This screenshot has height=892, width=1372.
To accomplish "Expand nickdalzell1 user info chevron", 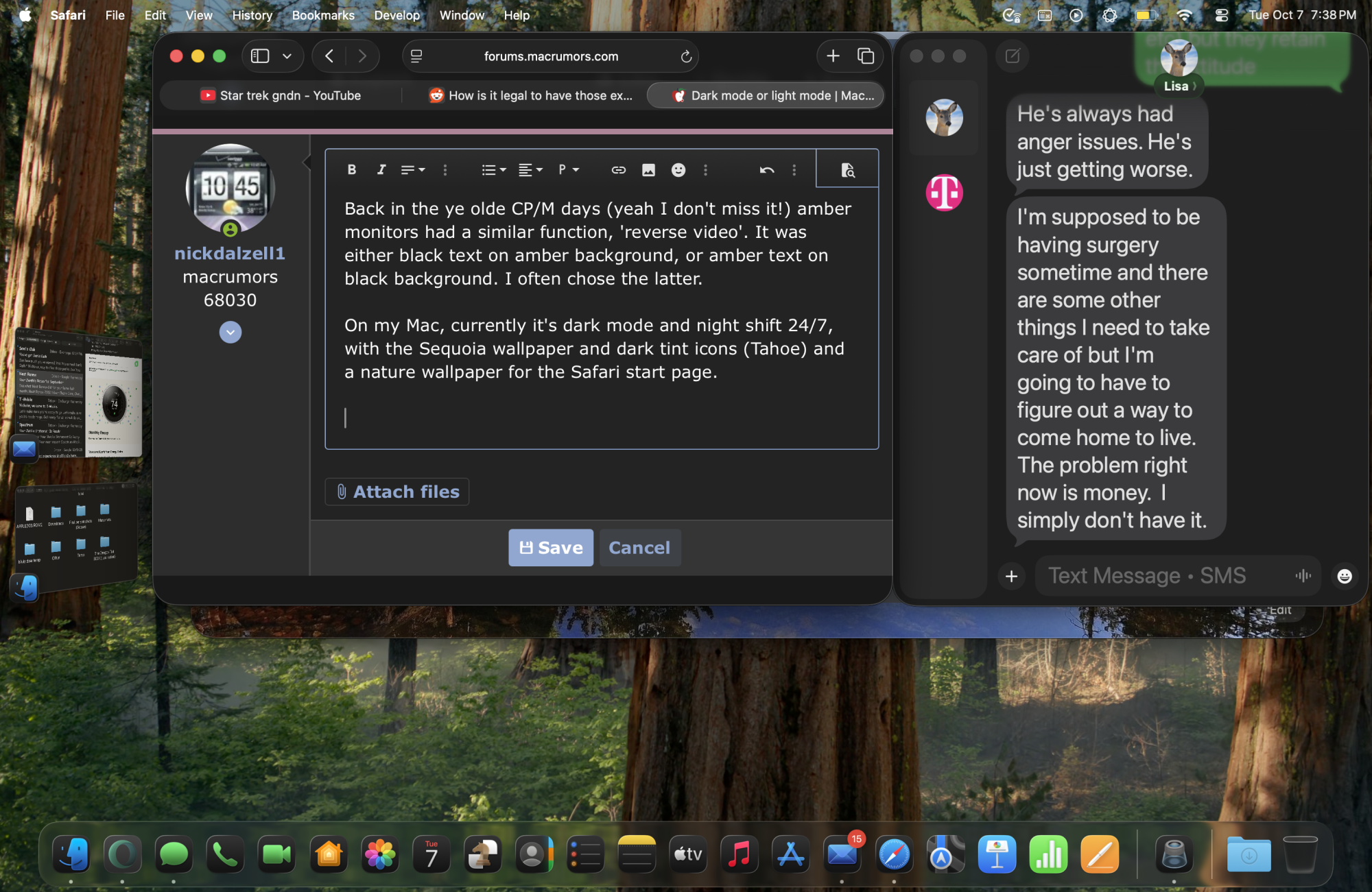I will coord(230,333).
